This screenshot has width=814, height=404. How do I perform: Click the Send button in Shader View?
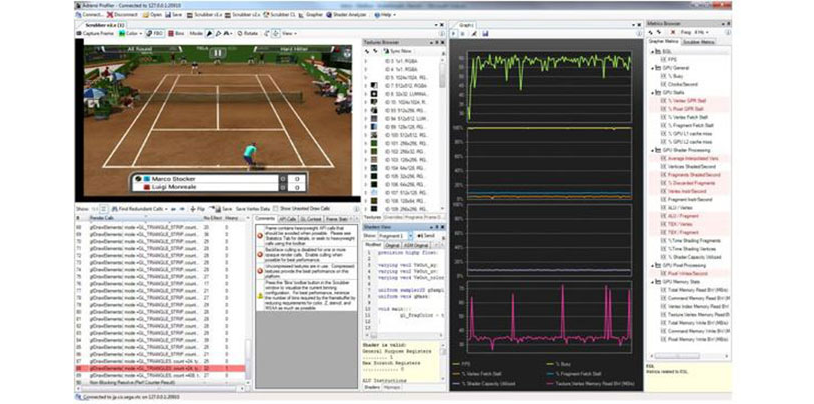pyautogui.click(x=426, y=236)
